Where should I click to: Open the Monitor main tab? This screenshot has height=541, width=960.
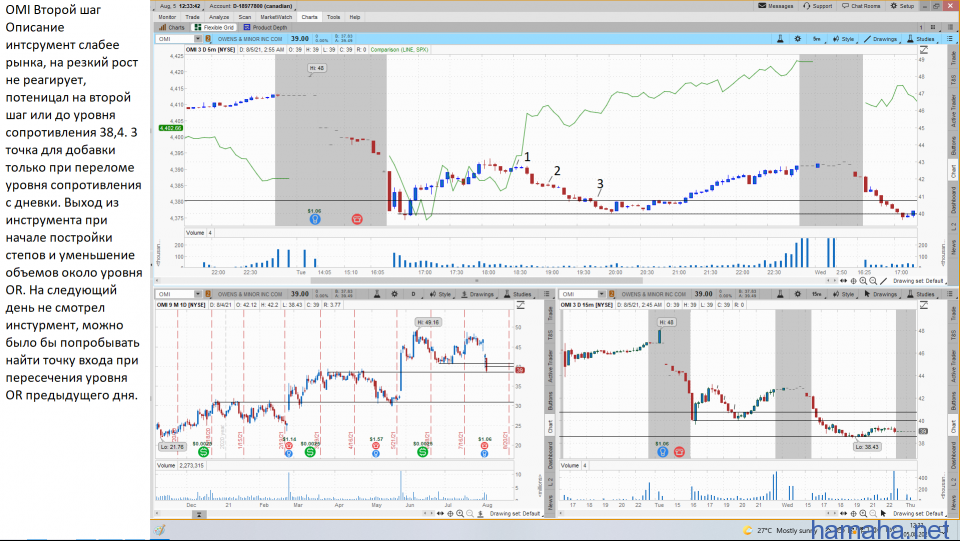click(167, 17)
